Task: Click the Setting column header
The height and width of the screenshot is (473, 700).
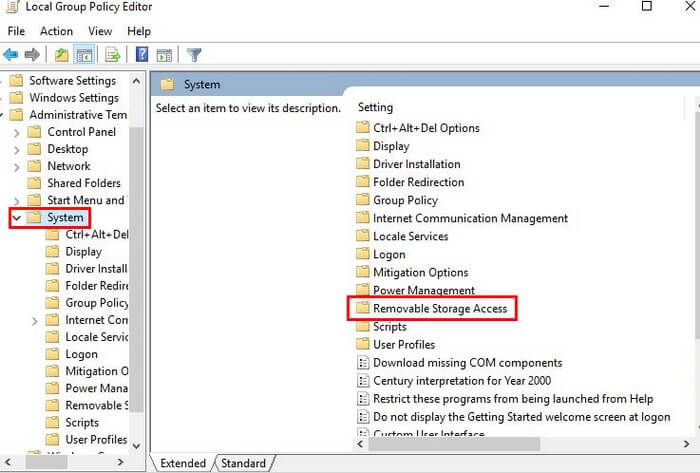Action: (x=376, y=107)
